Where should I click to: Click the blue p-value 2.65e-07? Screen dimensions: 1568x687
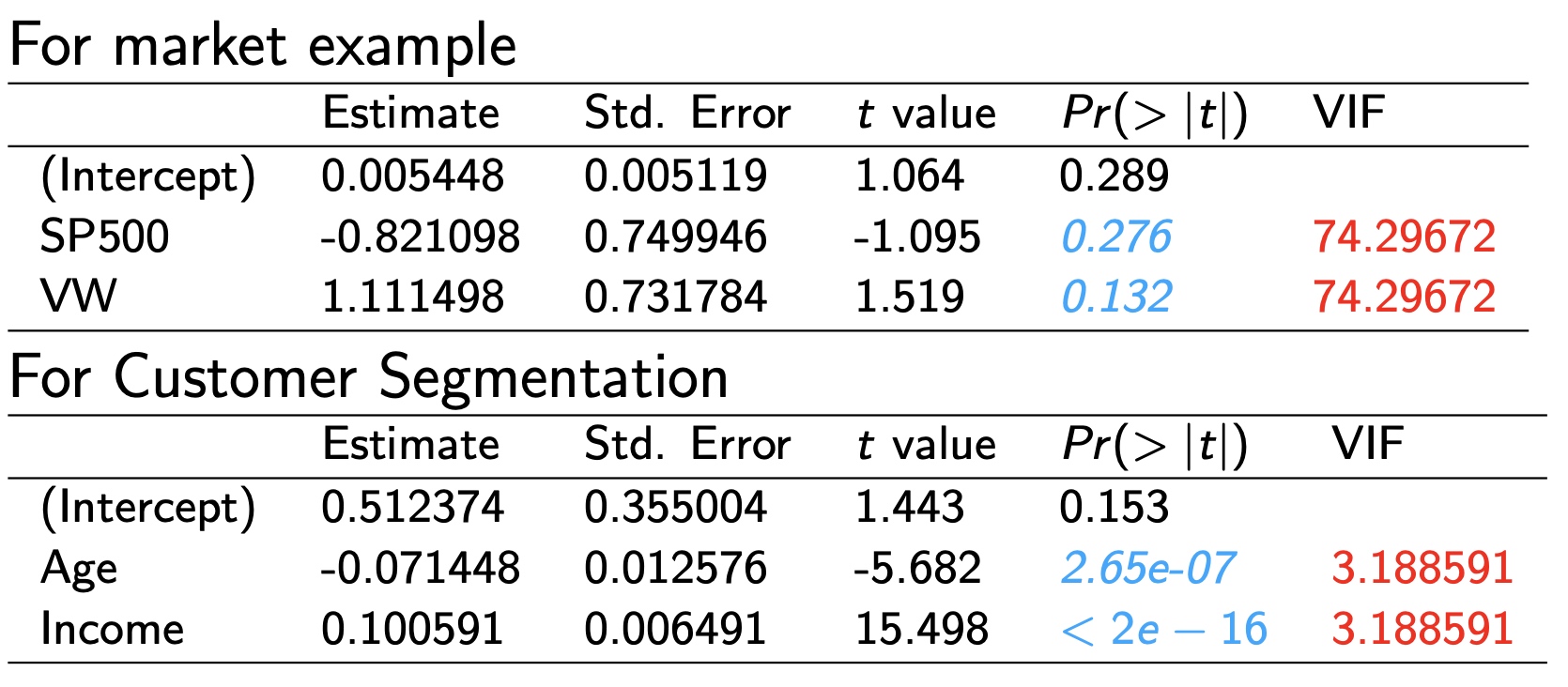tap(1147, 568)
